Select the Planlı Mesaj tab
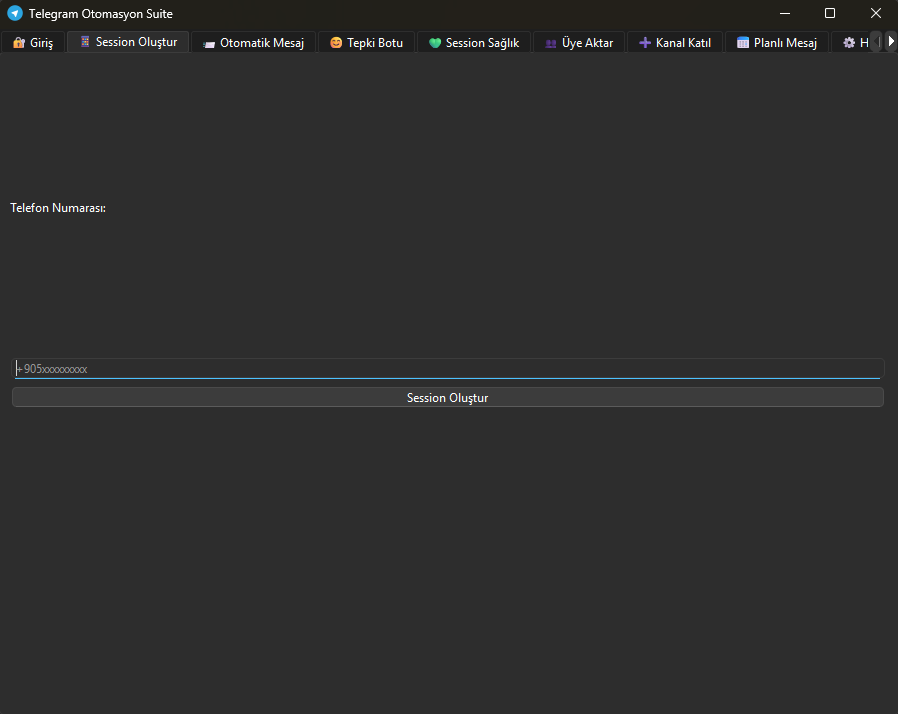Viewport: 898px width, 714px height. click(x=777, y=42)
